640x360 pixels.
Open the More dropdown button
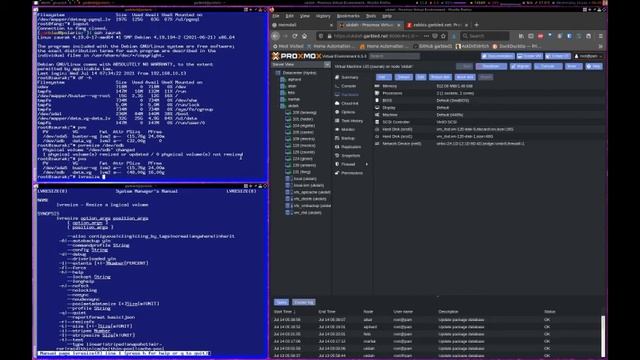click(573, 66)
